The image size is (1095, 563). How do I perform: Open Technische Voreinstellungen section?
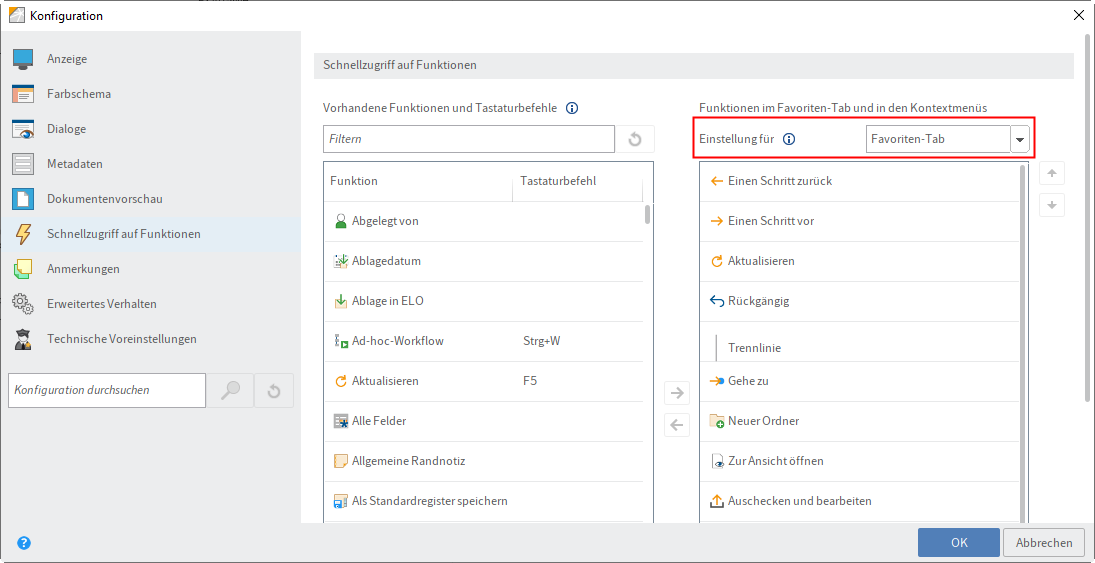pos(151,339)
